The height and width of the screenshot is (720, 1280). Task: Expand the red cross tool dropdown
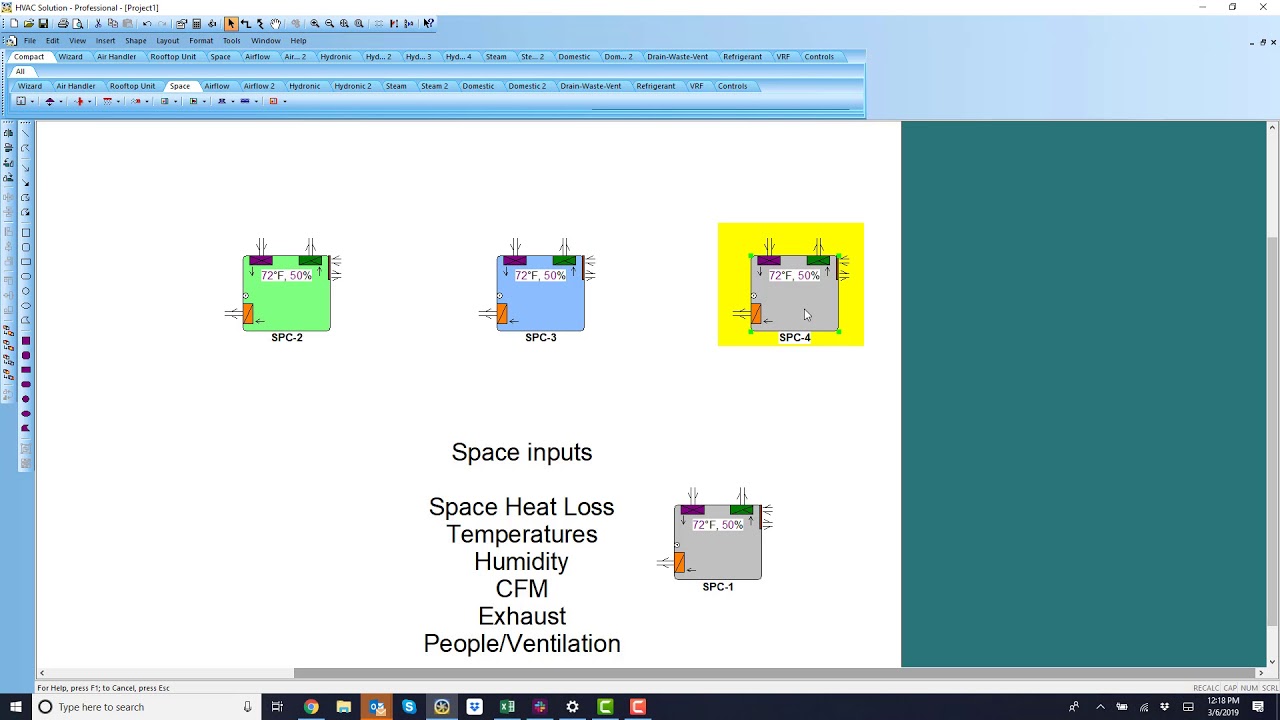click(90, 101)
